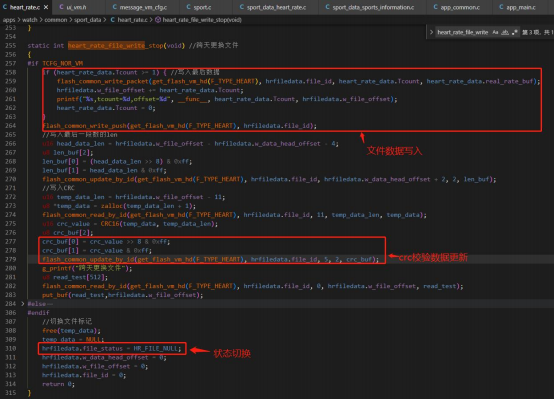The height and width of the screenshot is (399, 554).
Task: Click the common breadcrumb segment
Action: [x=55, y=20]
